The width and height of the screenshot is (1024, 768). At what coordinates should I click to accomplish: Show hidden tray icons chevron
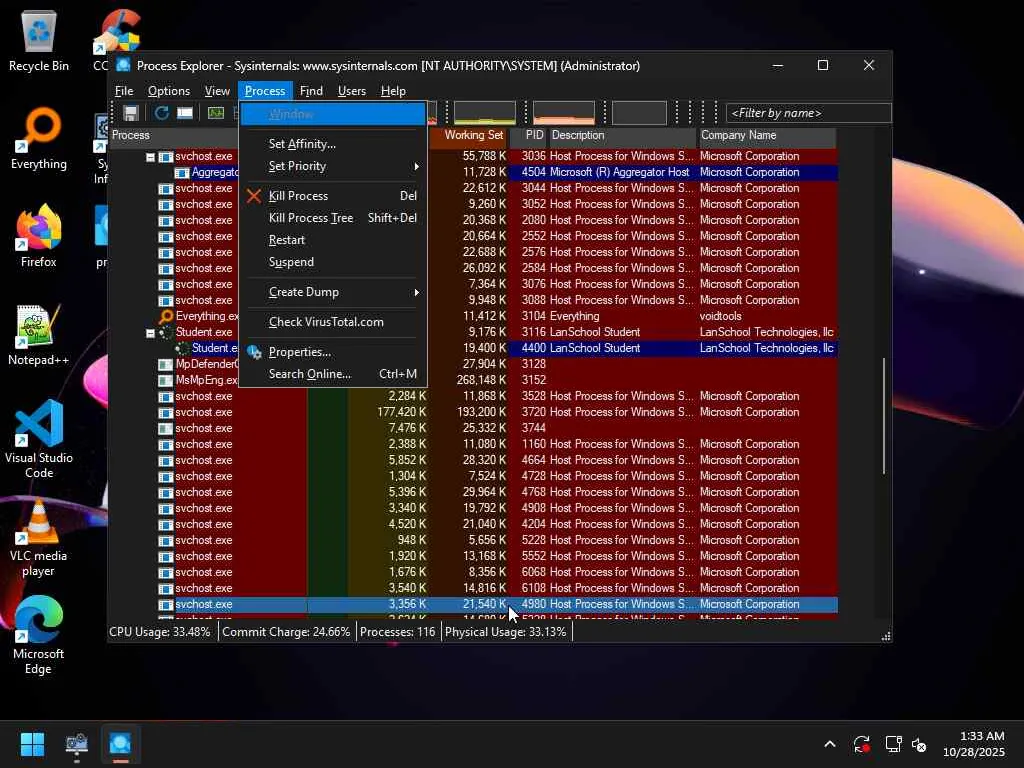[x=829, y=744]
